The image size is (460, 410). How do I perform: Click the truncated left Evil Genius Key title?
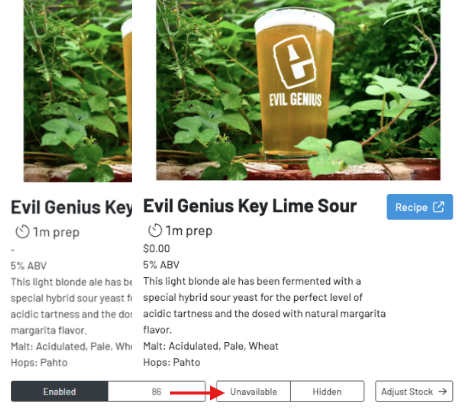71,207
